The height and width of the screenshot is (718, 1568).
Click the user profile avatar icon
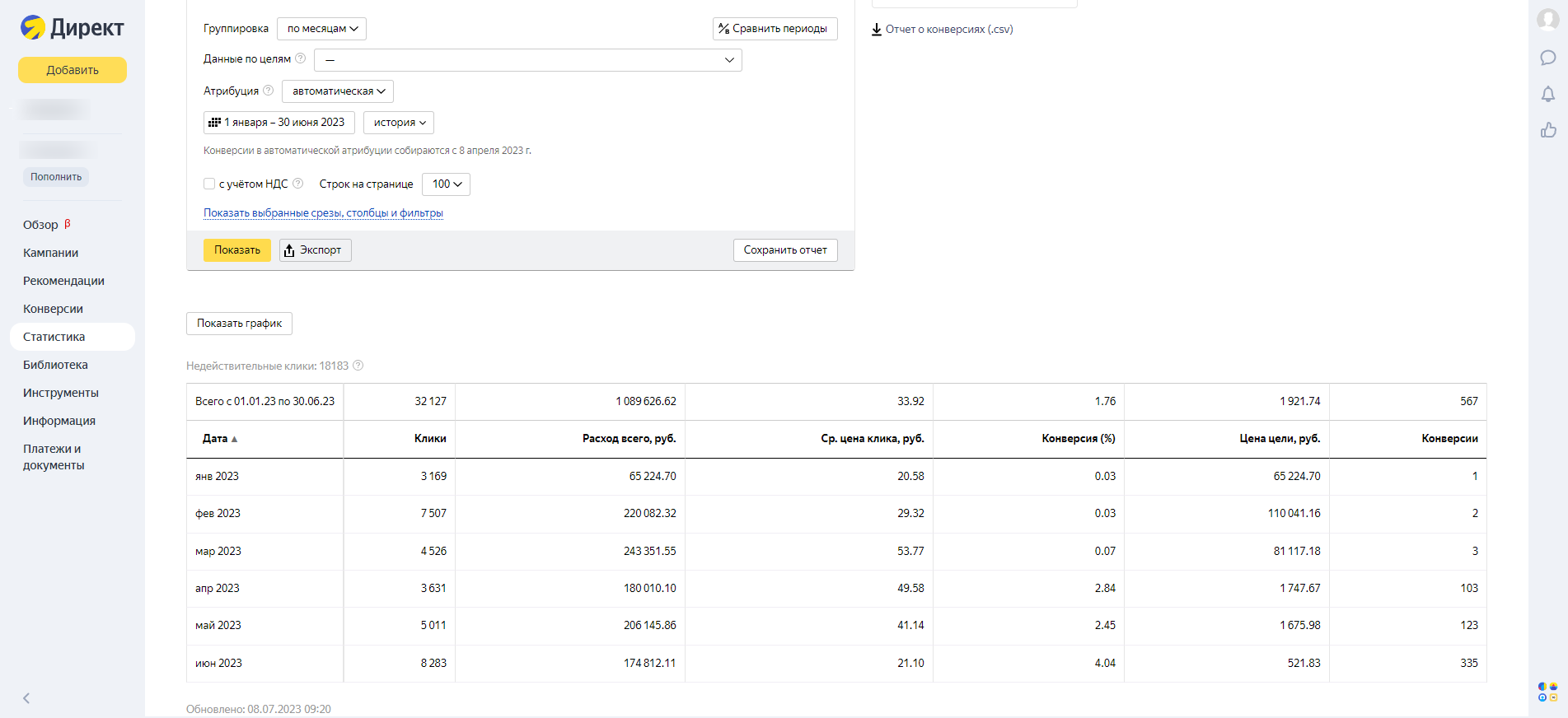[x=1547, y=20]
